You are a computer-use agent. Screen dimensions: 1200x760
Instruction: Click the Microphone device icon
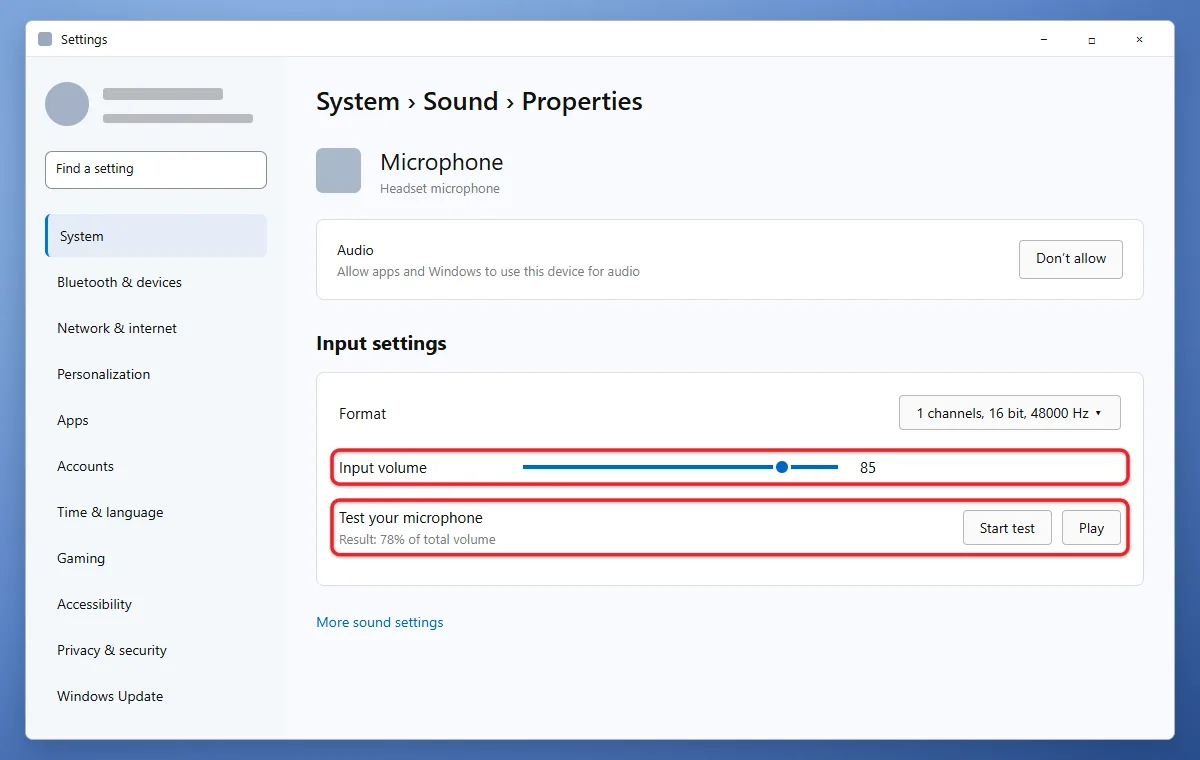pos(338,170)
